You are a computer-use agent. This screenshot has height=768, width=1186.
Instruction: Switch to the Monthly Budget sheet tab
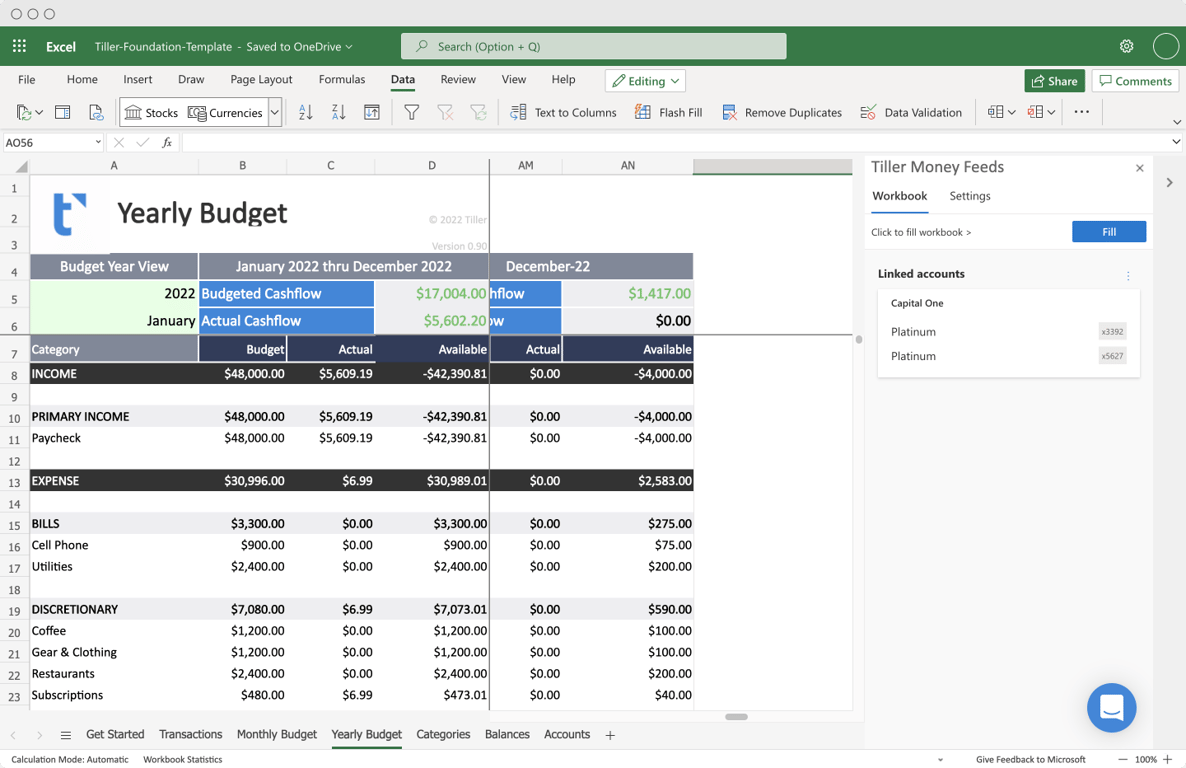[277, 734]
